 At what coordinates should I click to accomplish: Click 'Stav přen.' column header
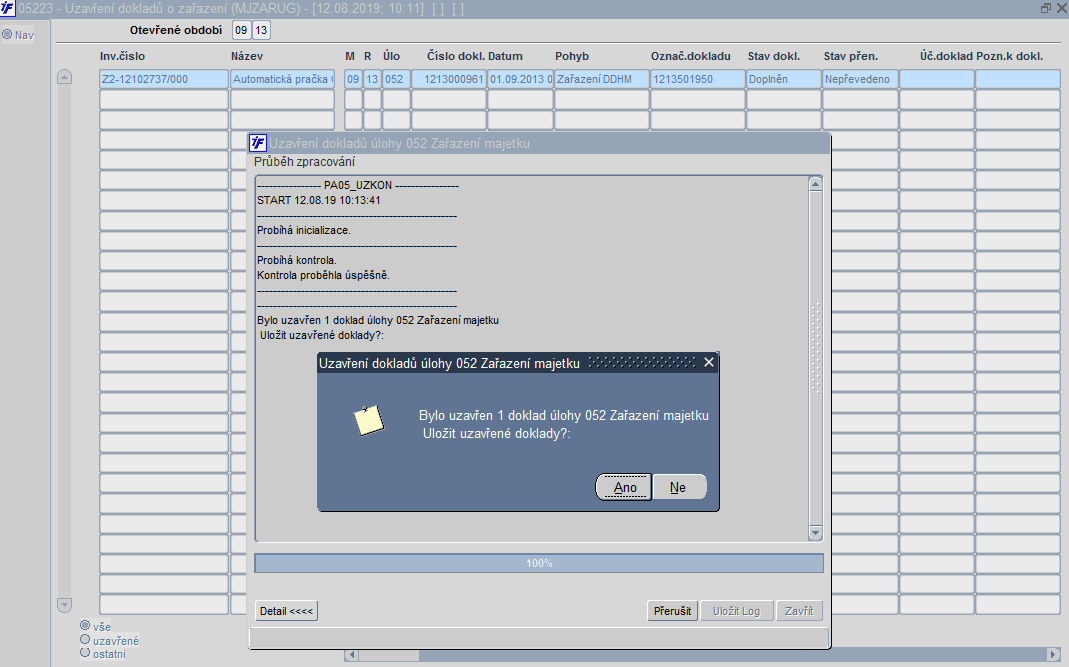851,56
